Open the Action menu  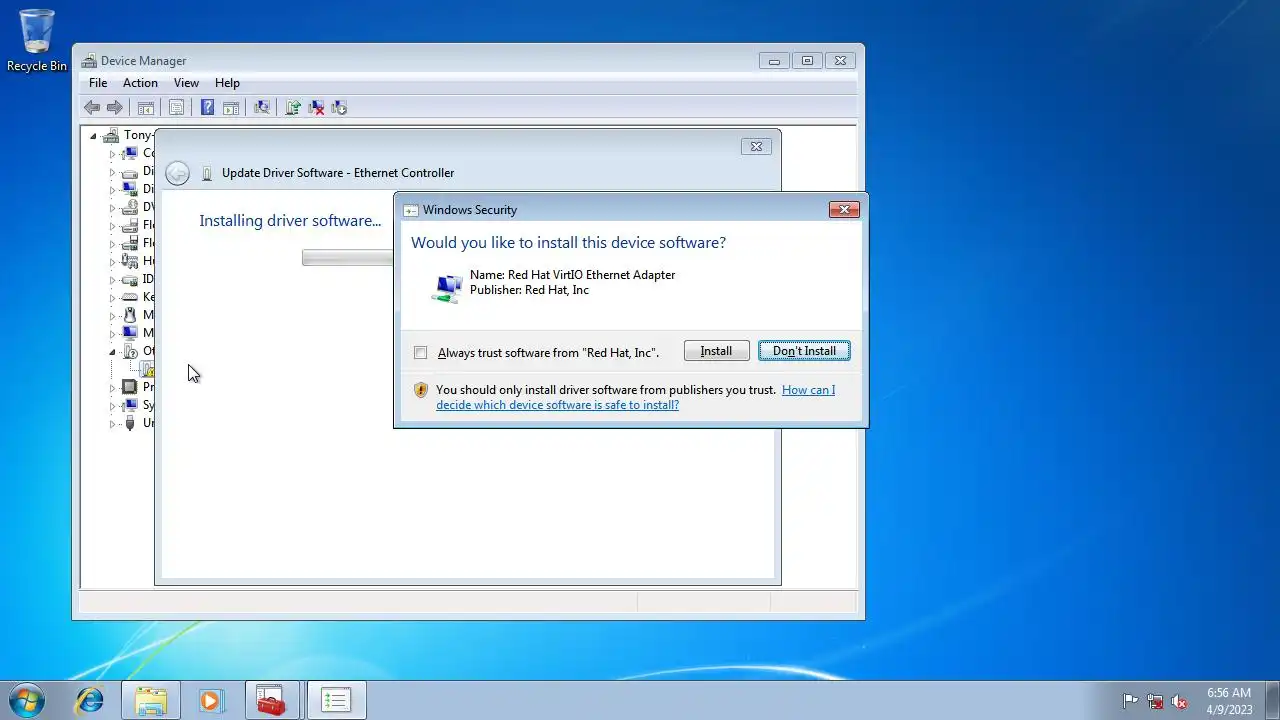[x=140, y=83]
